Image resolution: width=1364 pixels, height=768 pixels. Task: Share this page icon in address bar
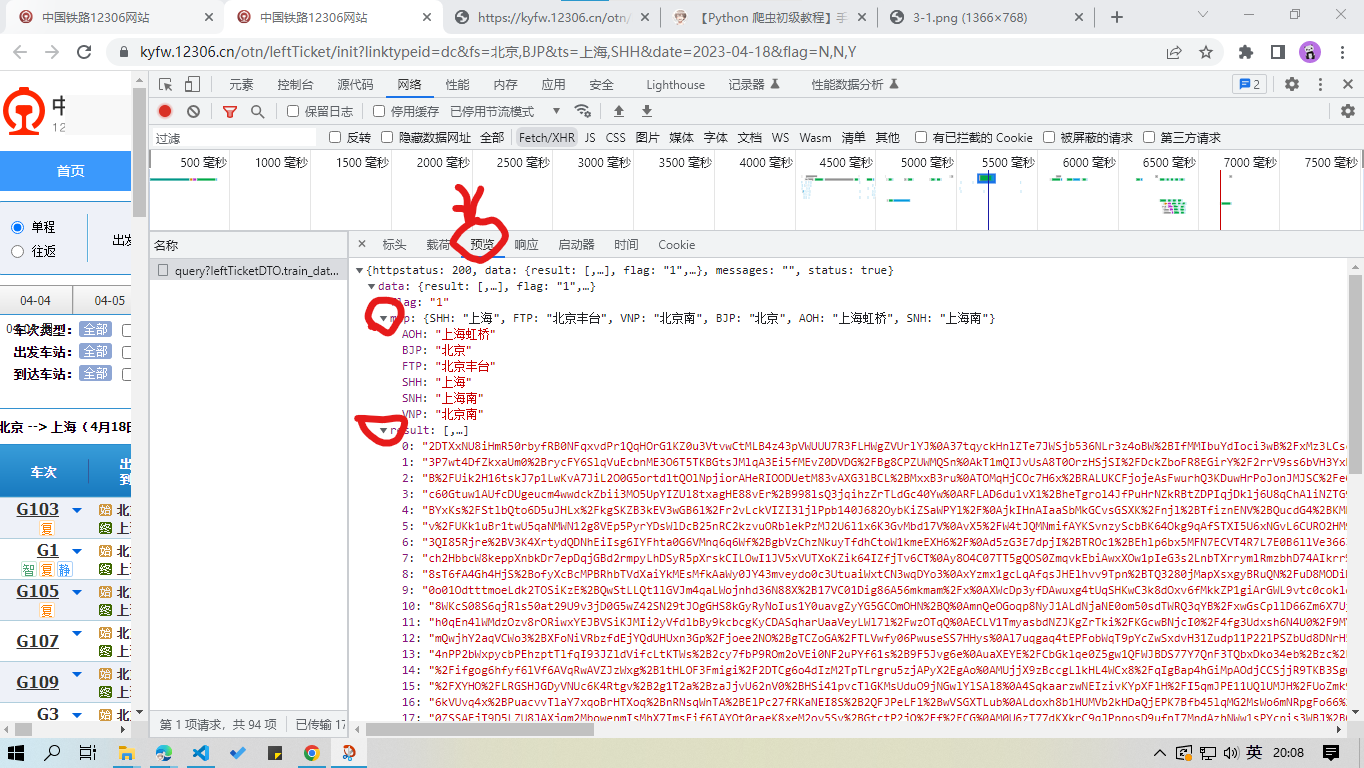pyautogui.click(x=1174, y=52)
